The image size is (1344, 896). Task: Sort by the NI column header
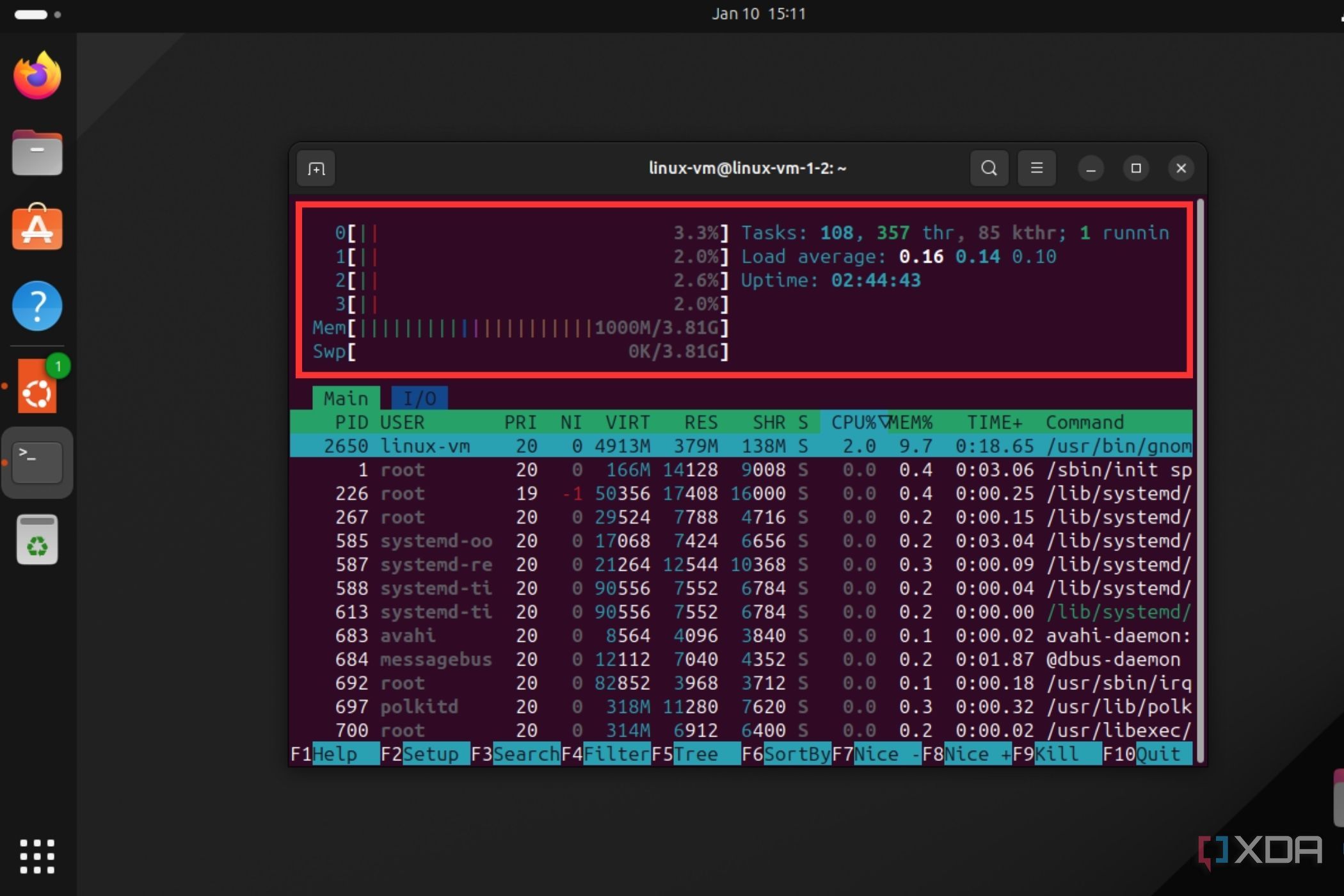point(571,422)
